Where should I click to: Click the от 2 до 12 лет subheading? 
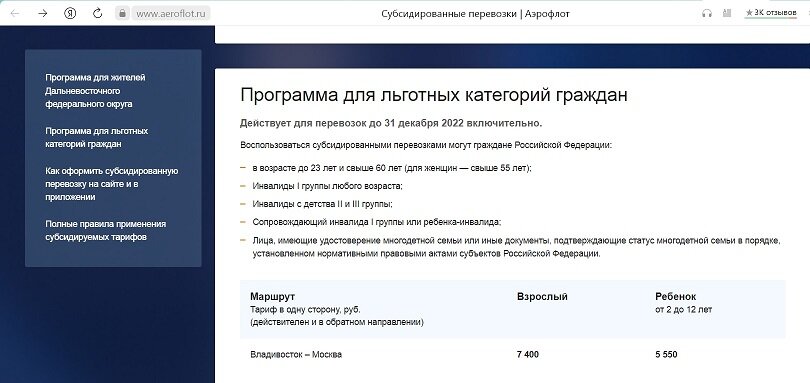pyautogui.click(x=683, y=310)
